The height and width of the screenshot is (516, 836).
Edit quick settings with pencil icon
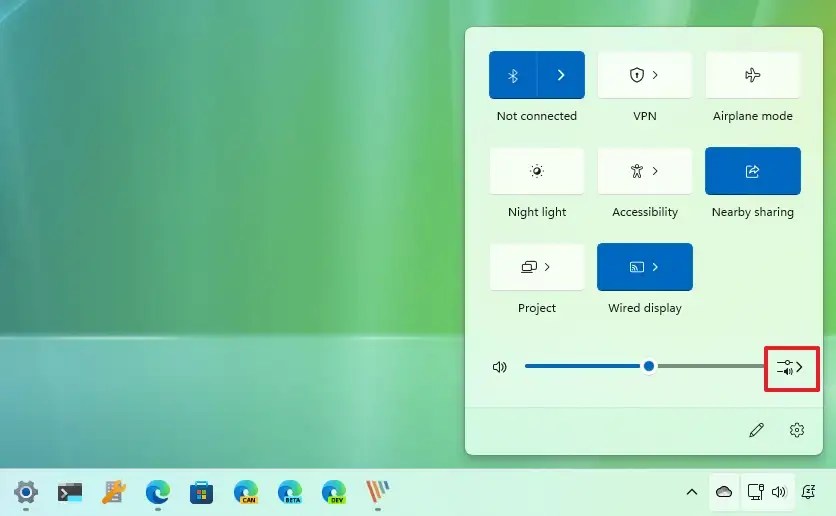point(756,430)
